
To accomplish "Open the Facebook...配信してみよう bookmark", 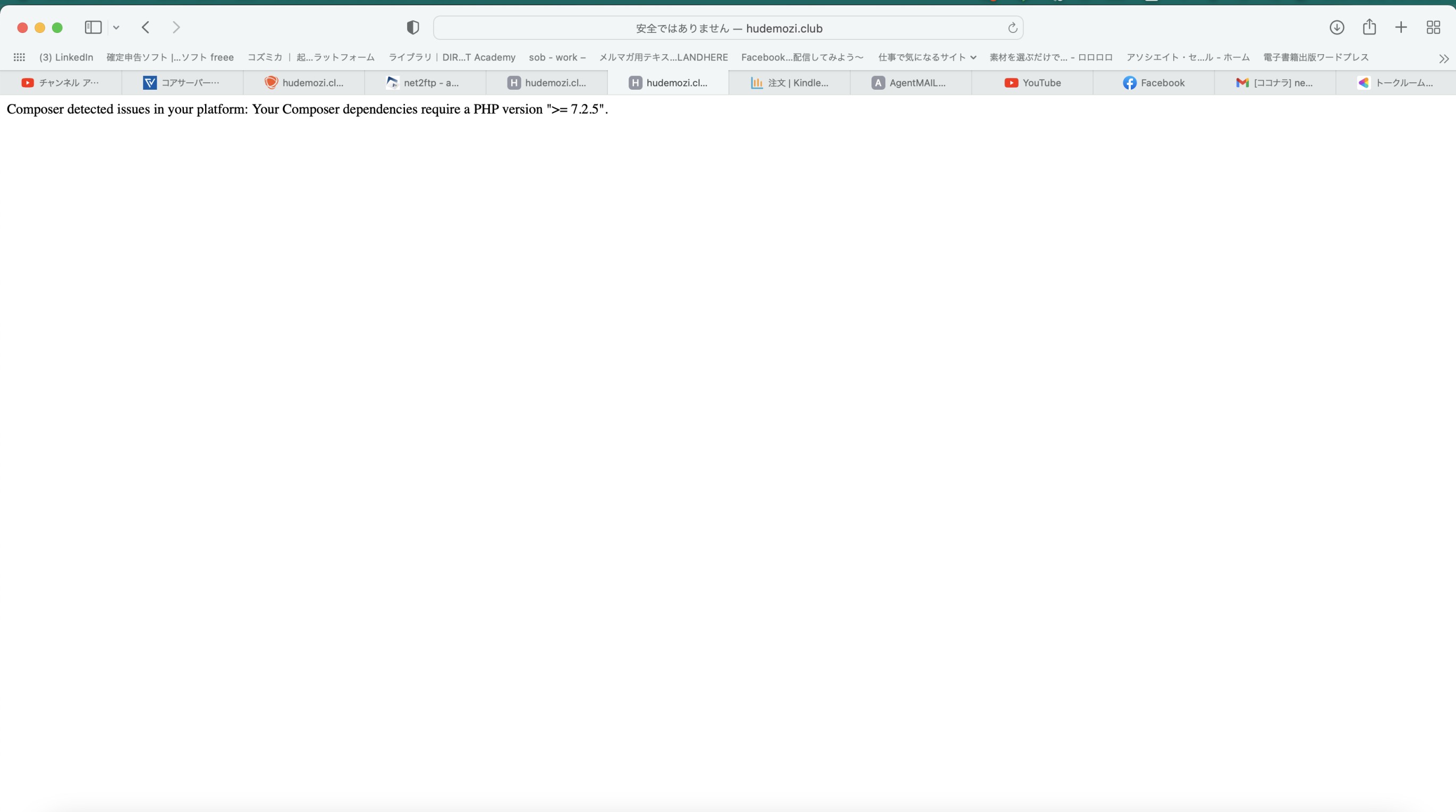I will click(802, 57).
